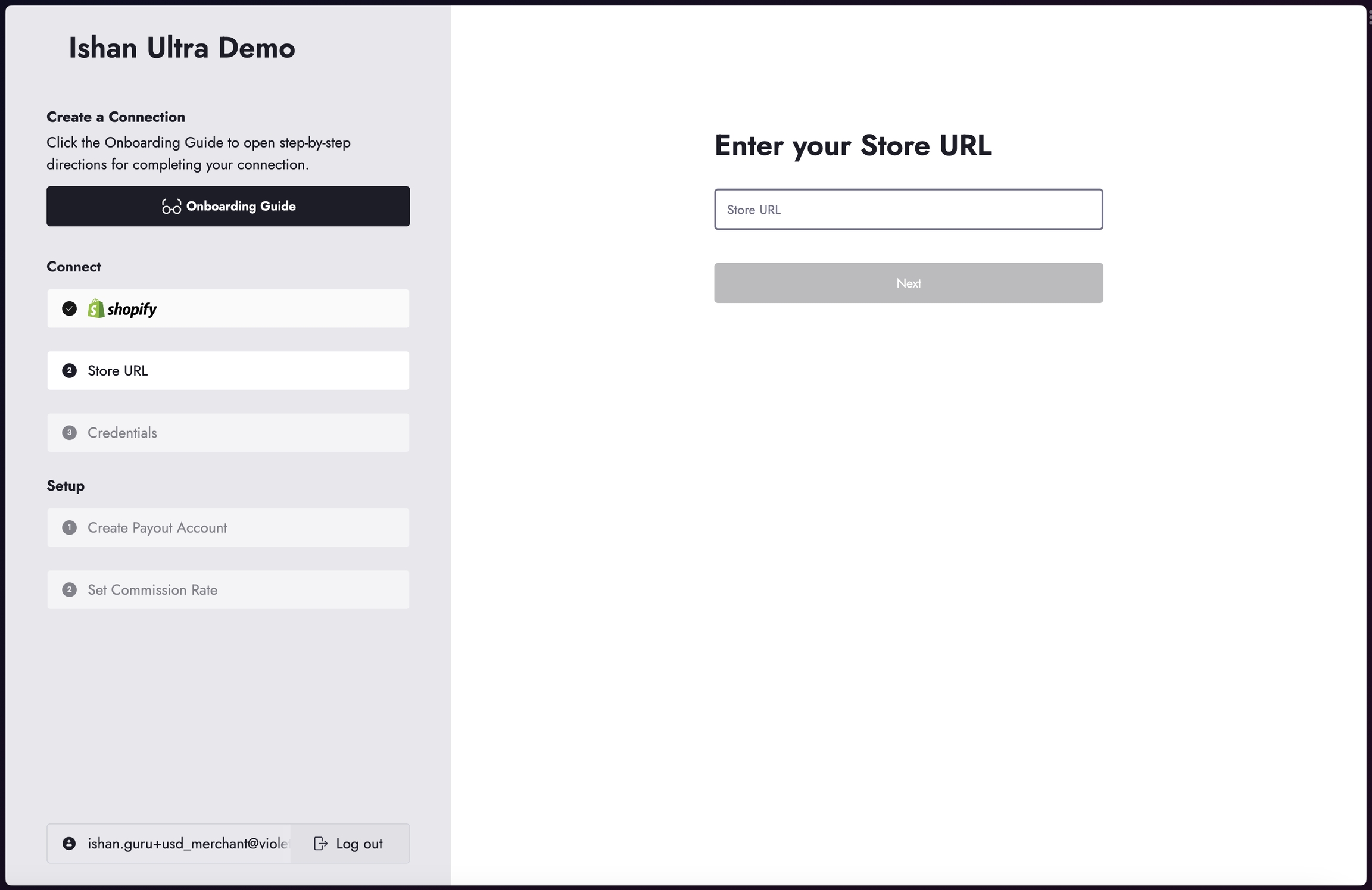The height and width of the screenshot is (890, 1372).
Task: Click the Shopify bag logo
Action: tap(96, 308)
